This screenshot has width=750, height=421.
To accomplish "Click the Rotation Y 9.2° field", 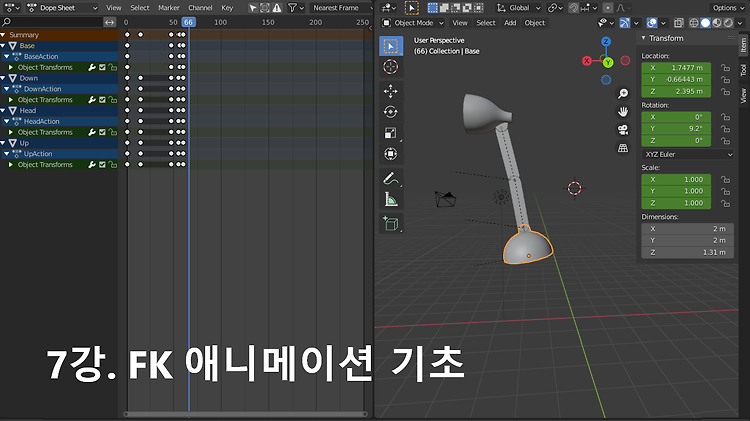I will pos(676,129).
